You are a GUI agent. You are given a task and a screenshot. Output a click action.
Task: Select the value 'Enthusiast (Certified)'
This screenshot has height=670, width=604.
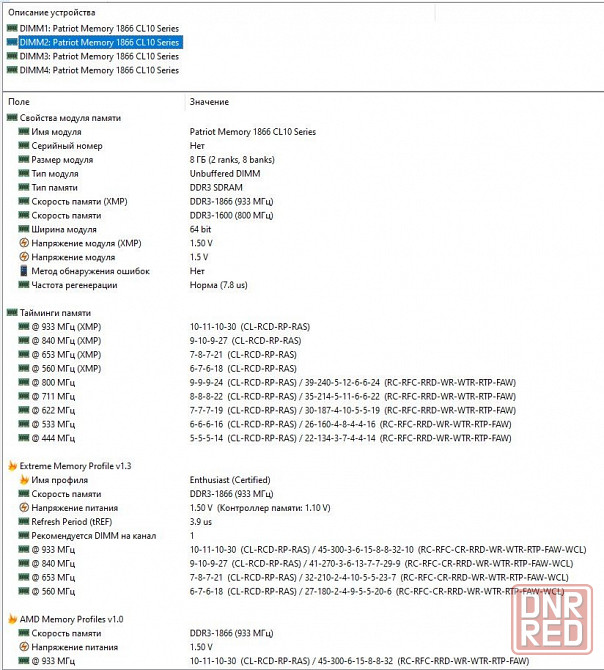point(230,480)
